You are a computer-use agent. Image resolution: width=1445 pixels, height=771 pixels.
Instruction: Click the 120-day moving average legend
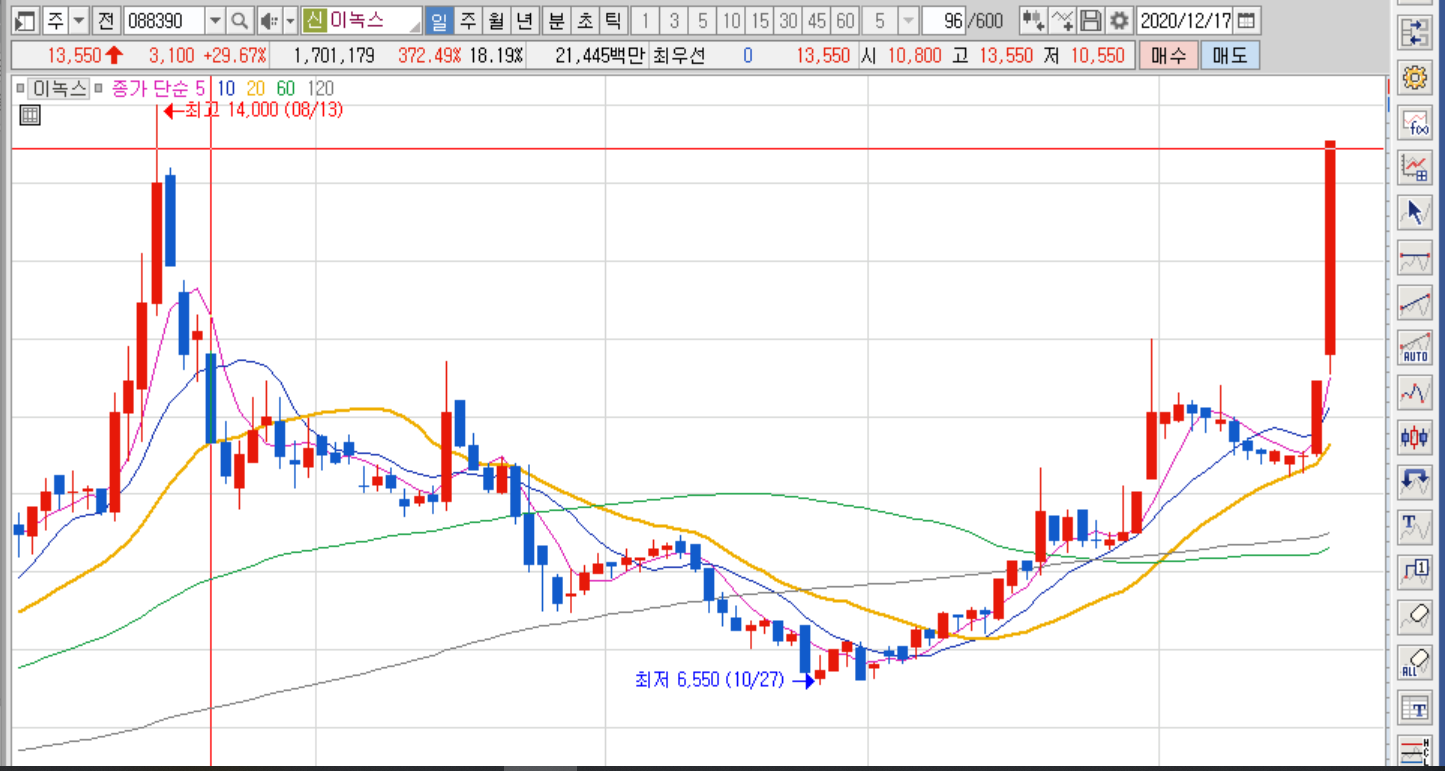point(321,89)
